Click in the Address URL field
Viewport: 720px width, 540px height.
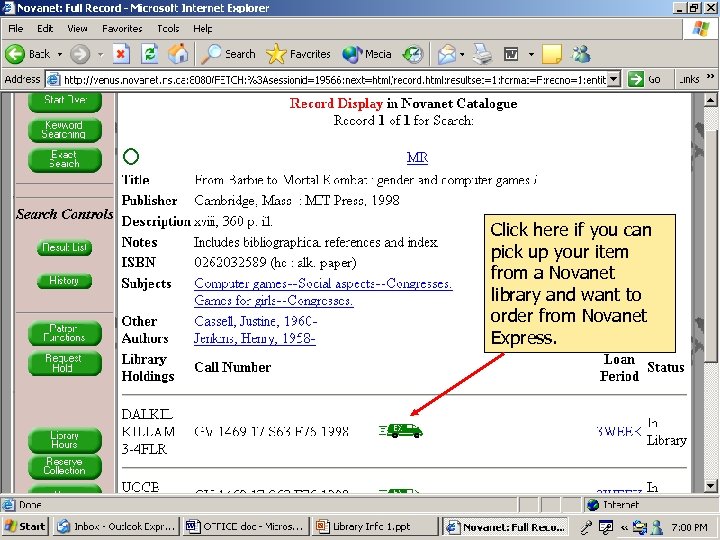[x=334, y=79]
